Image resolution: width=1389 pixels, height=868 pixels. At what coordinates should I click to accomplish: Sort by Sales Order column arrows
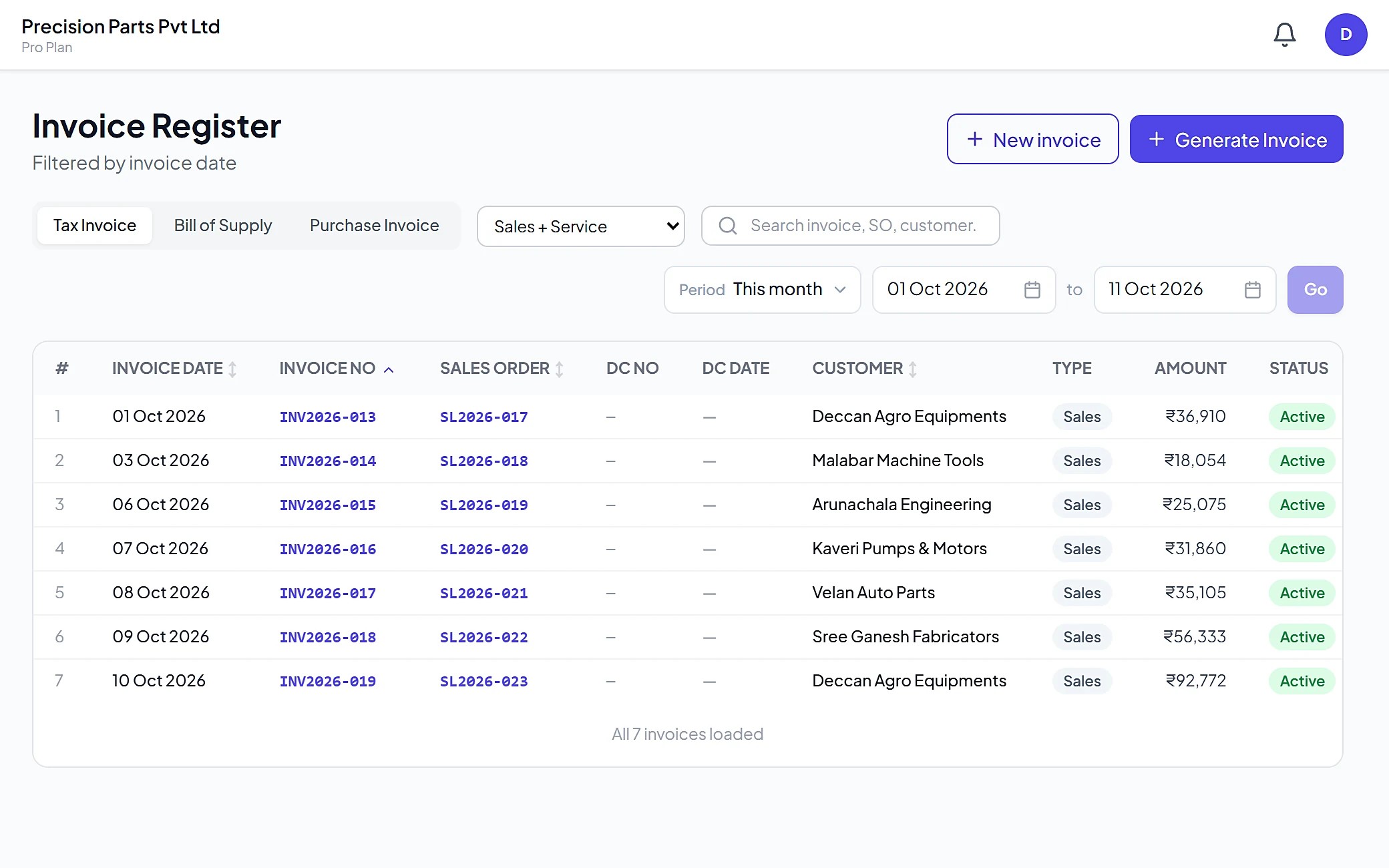pyautogui.click(x=560, y=369)
